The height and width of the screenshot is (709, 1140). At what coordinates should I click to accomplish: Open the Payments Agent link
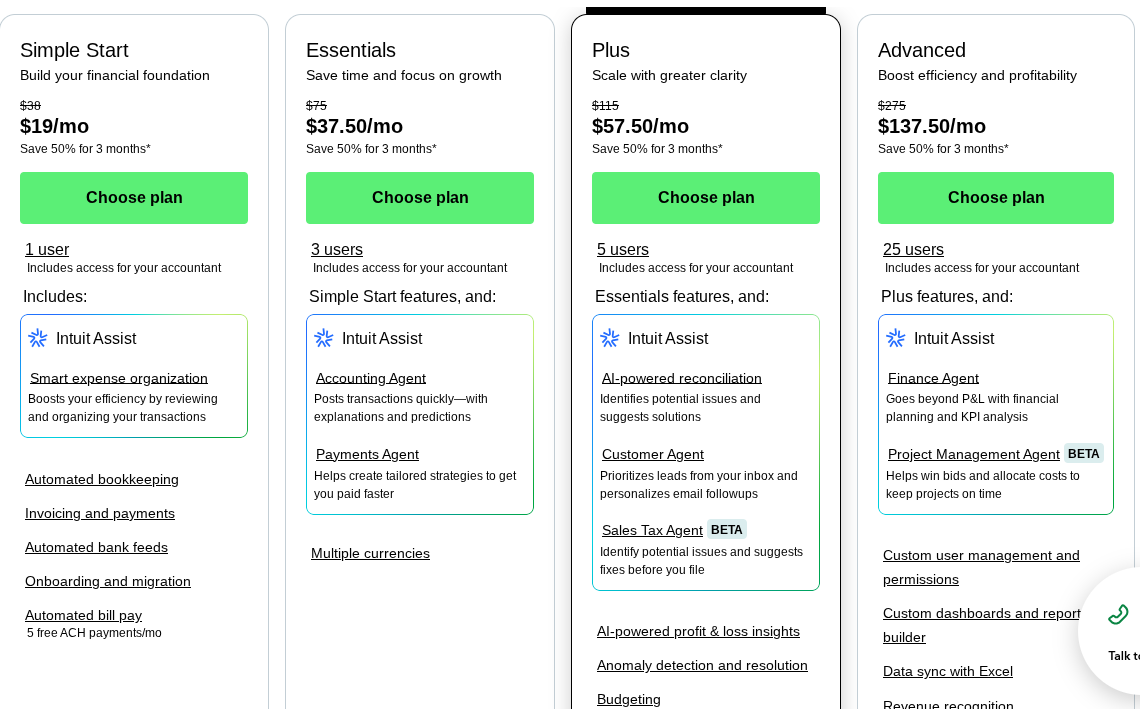tap(367, 454)
